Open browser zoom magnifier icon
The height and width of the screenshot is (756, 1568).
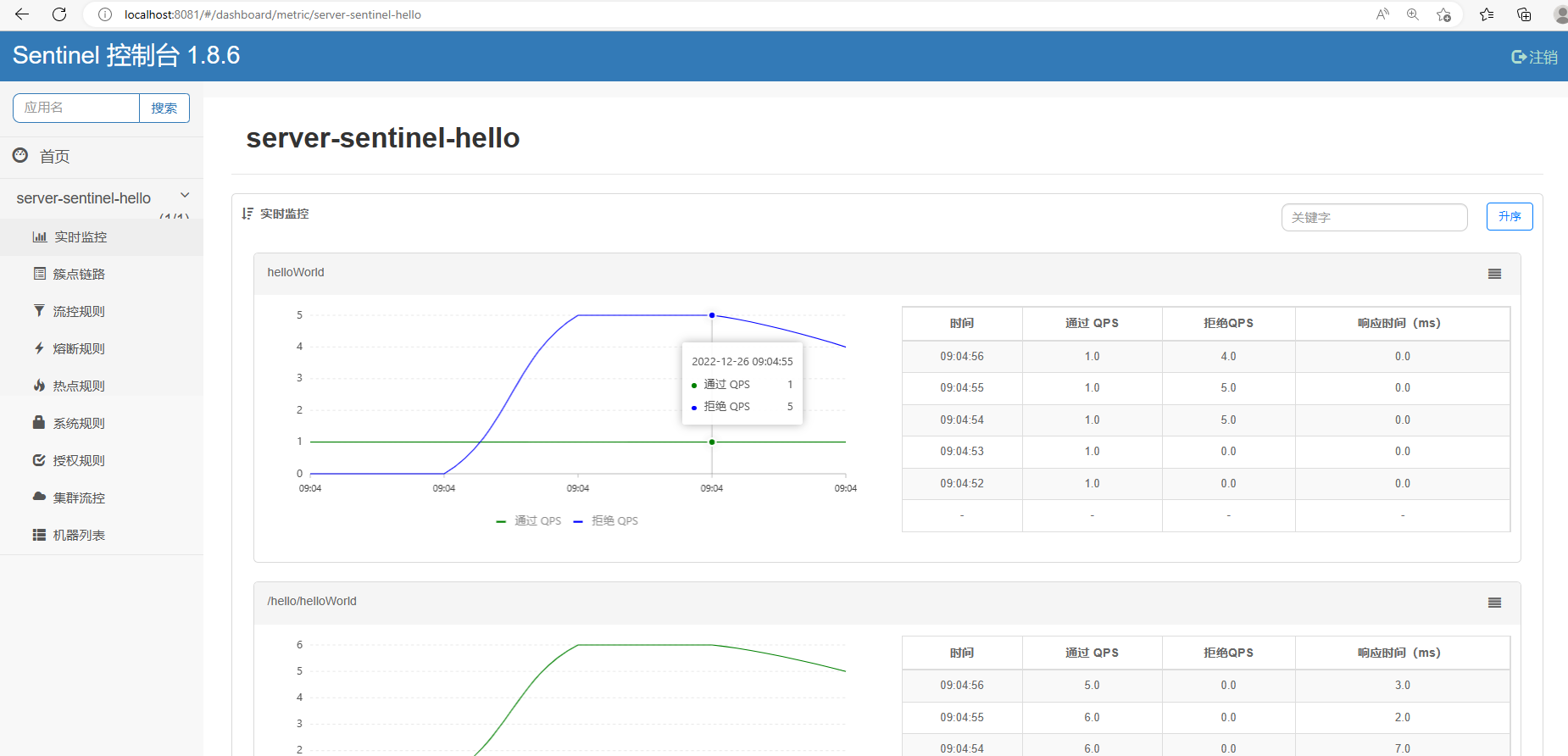click(1413, 14)
